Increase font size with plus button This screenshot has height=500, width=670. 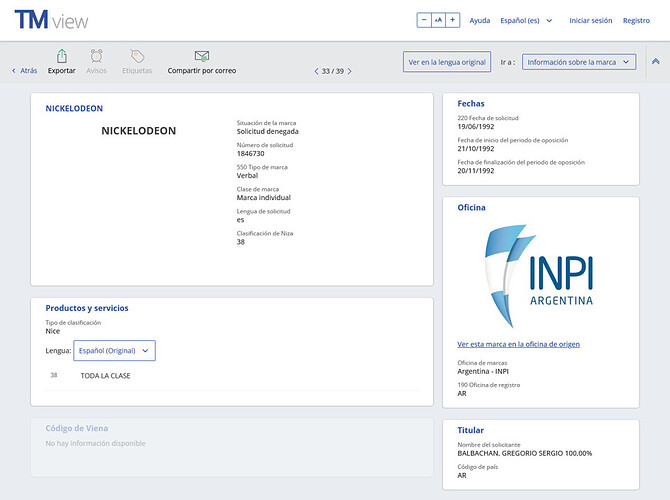click(453, 20)
